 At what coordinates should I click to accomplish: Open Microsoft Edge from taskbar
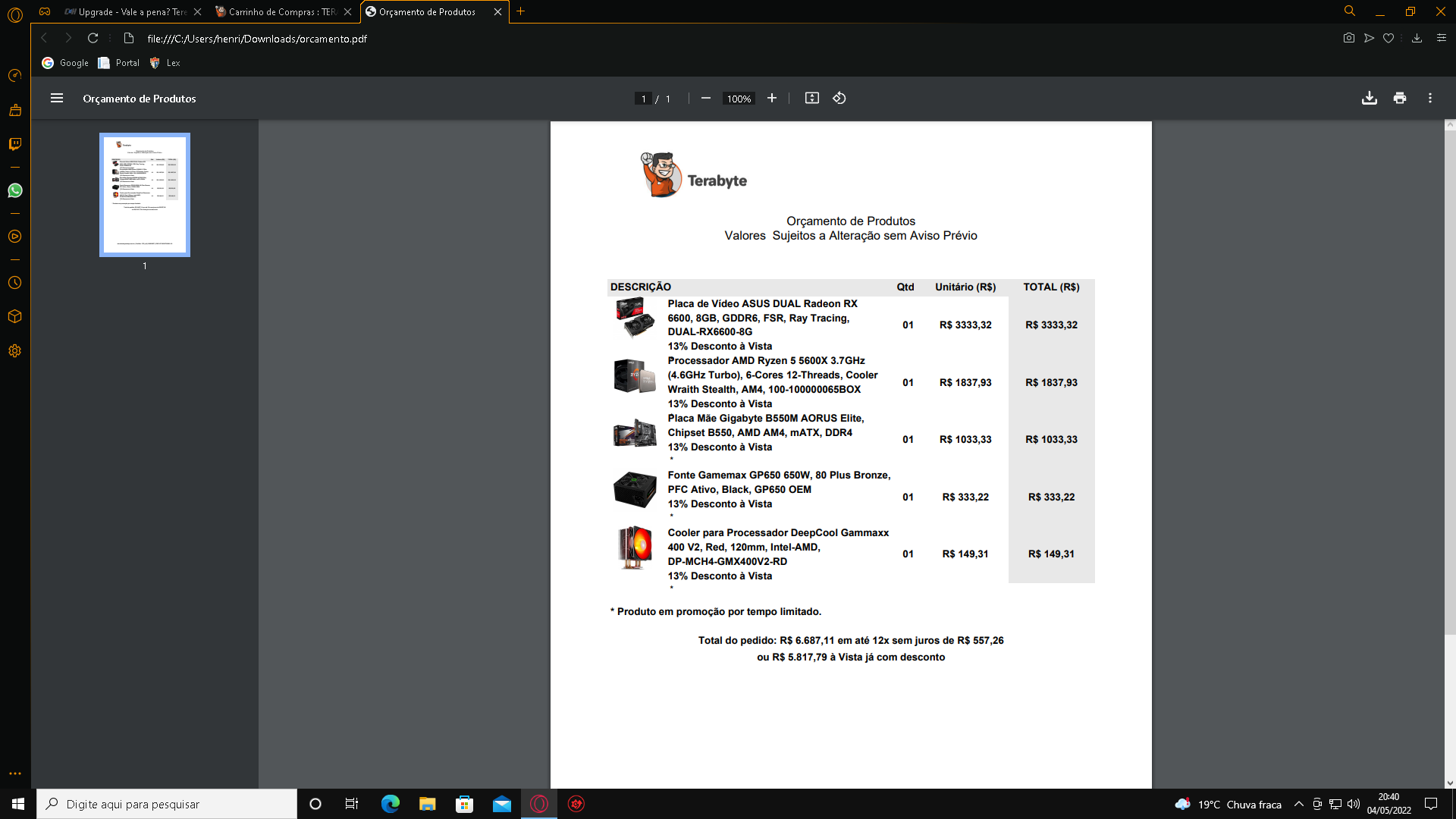point(391,804)
